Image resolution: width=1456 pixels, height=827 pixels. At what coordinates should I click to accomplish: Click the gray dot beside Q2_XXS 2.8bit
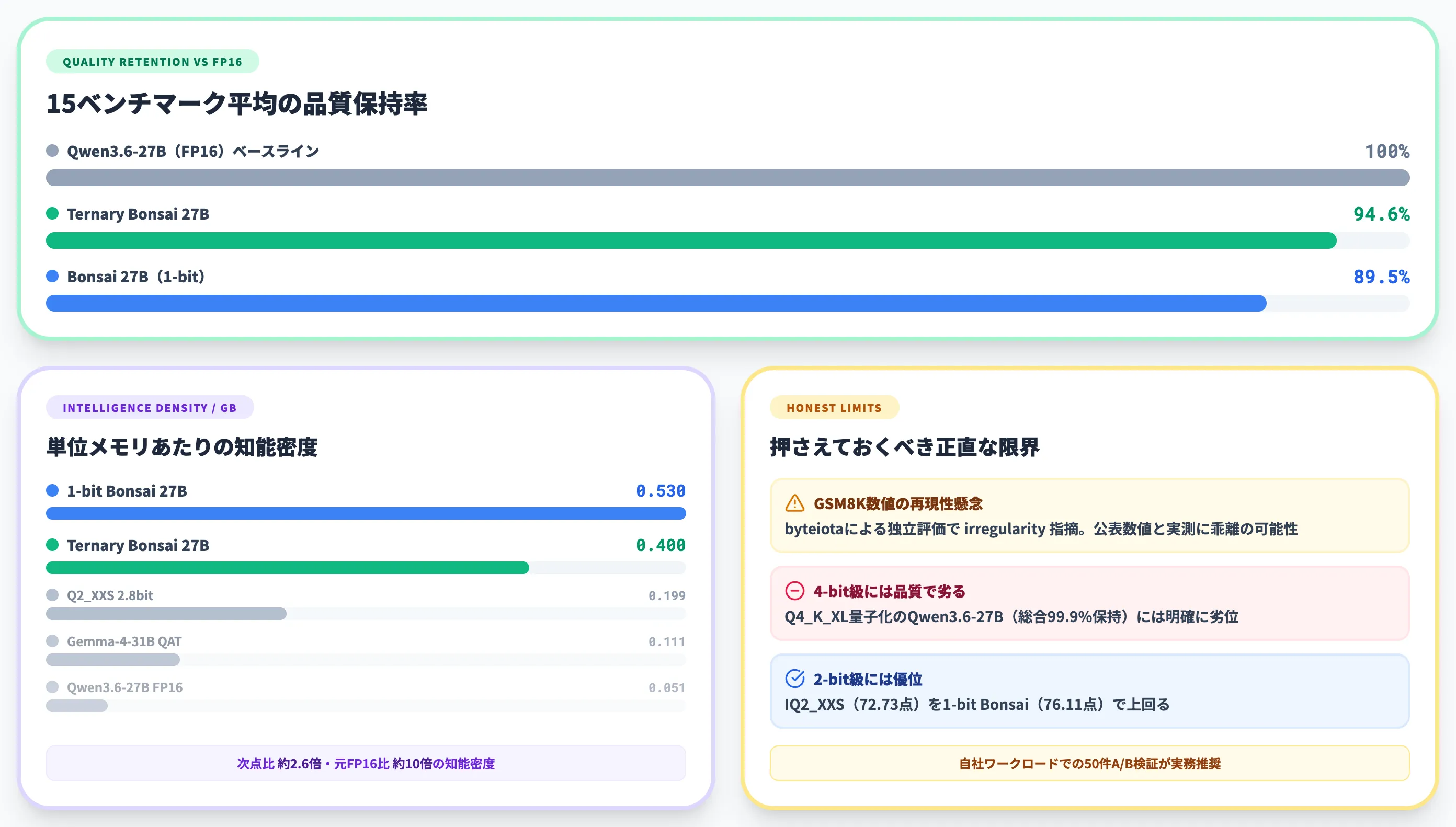pos(52,595)
